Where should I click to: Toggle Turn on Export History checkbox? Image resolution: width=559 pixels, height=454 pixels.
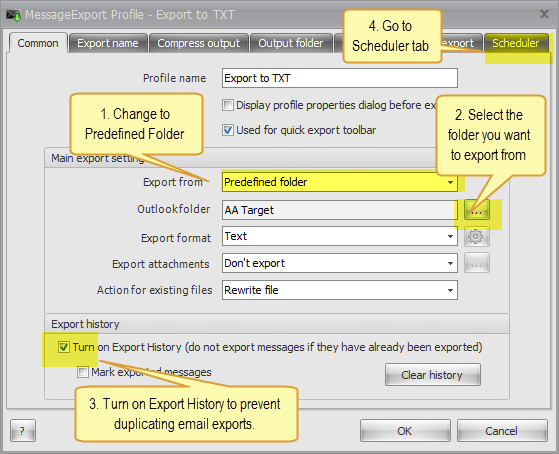[x=64, y=347]
